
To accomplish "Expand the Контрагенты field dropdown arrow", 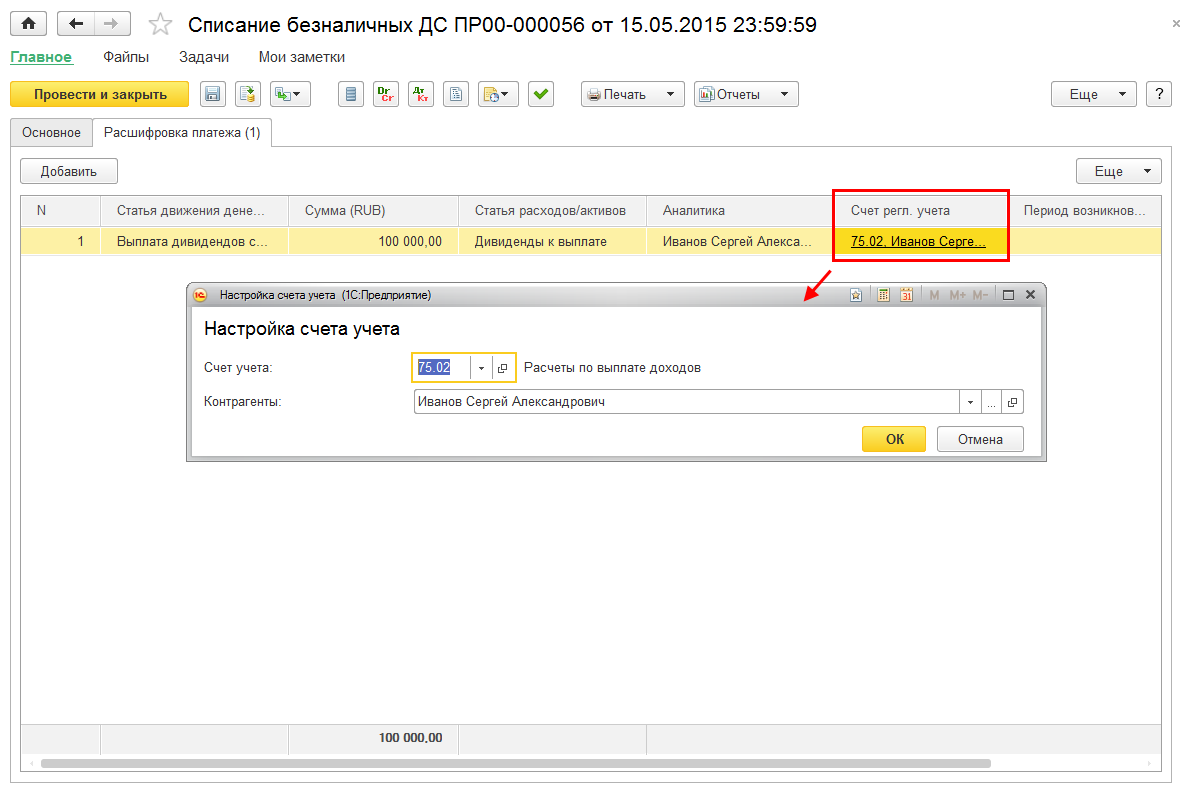I will coord(970,402).
